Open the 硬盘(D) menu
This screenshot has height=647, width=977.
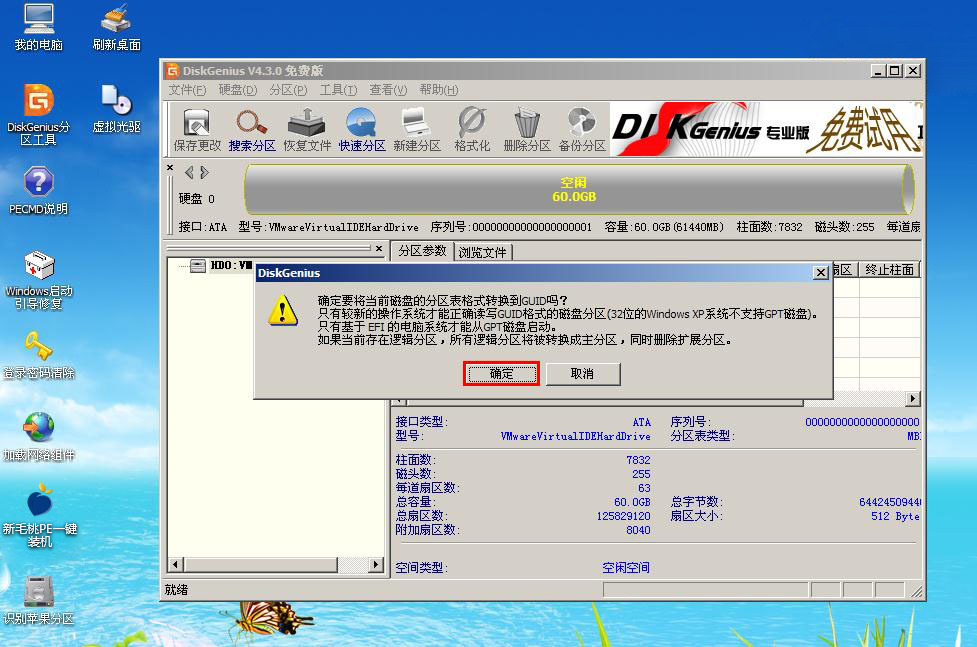[237, 90]
